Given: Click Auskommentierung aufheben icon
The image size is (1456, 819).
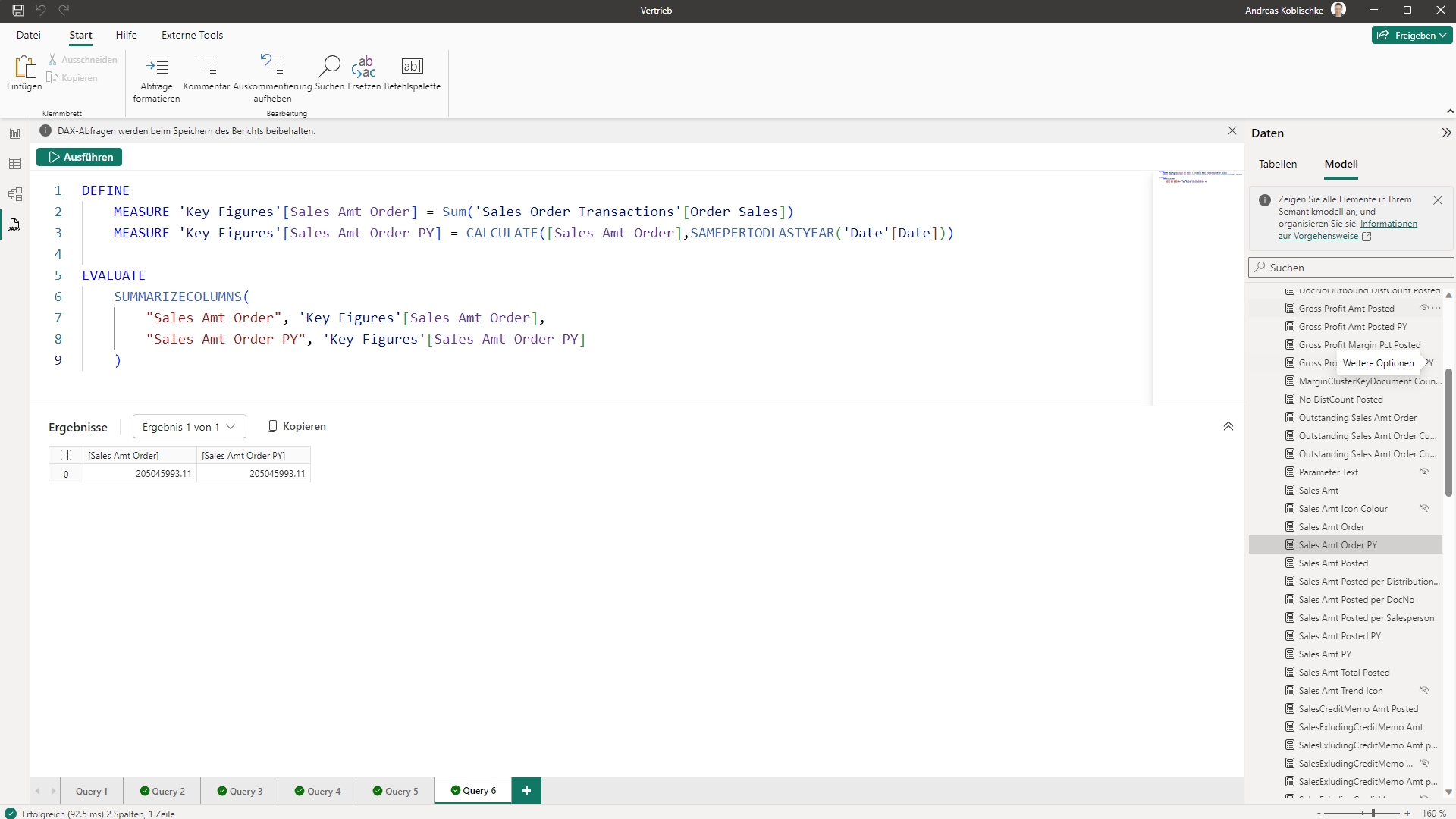Looking at the screenshot, I should (x=272, y=65).
